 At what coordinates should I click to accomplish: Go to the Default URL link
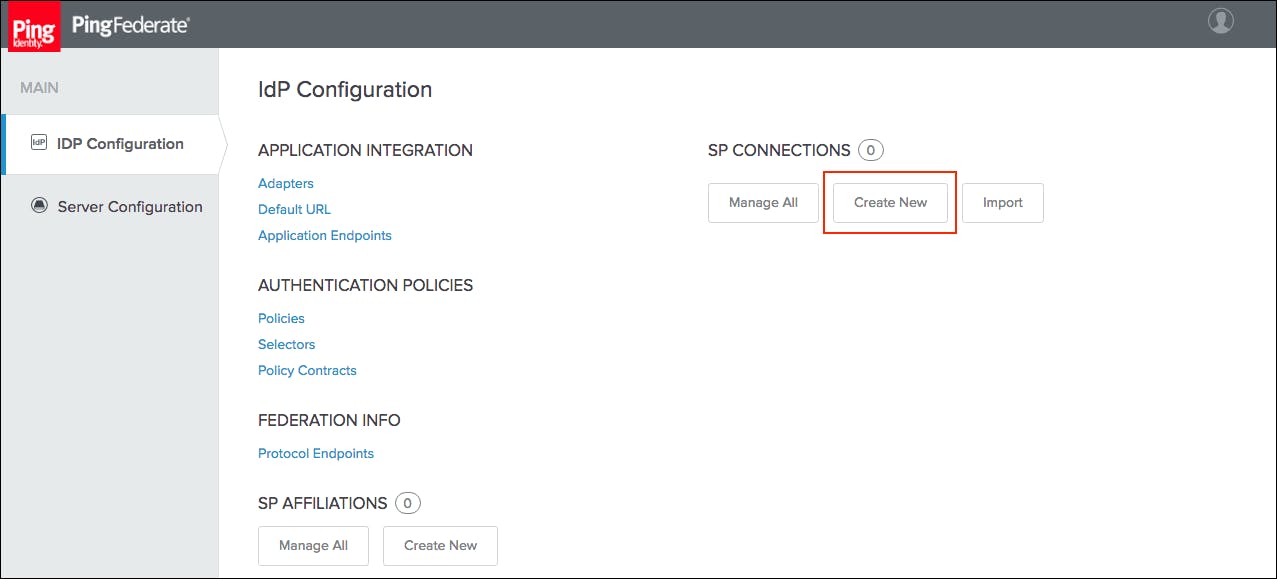pyautogui.click(x=294, y=210)
